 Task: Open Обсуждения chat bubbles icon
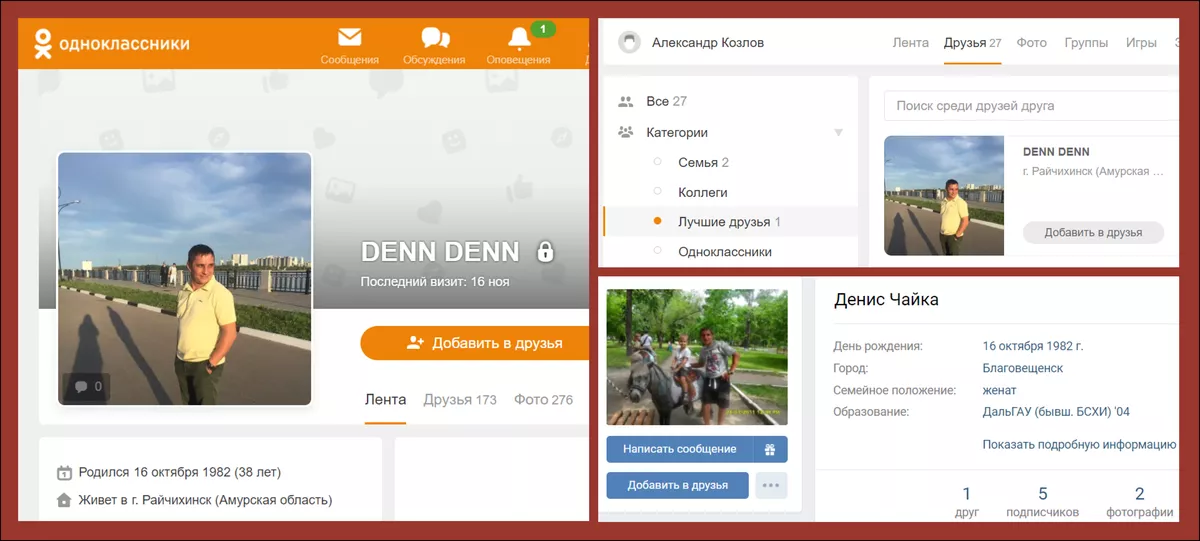[435, 38]
